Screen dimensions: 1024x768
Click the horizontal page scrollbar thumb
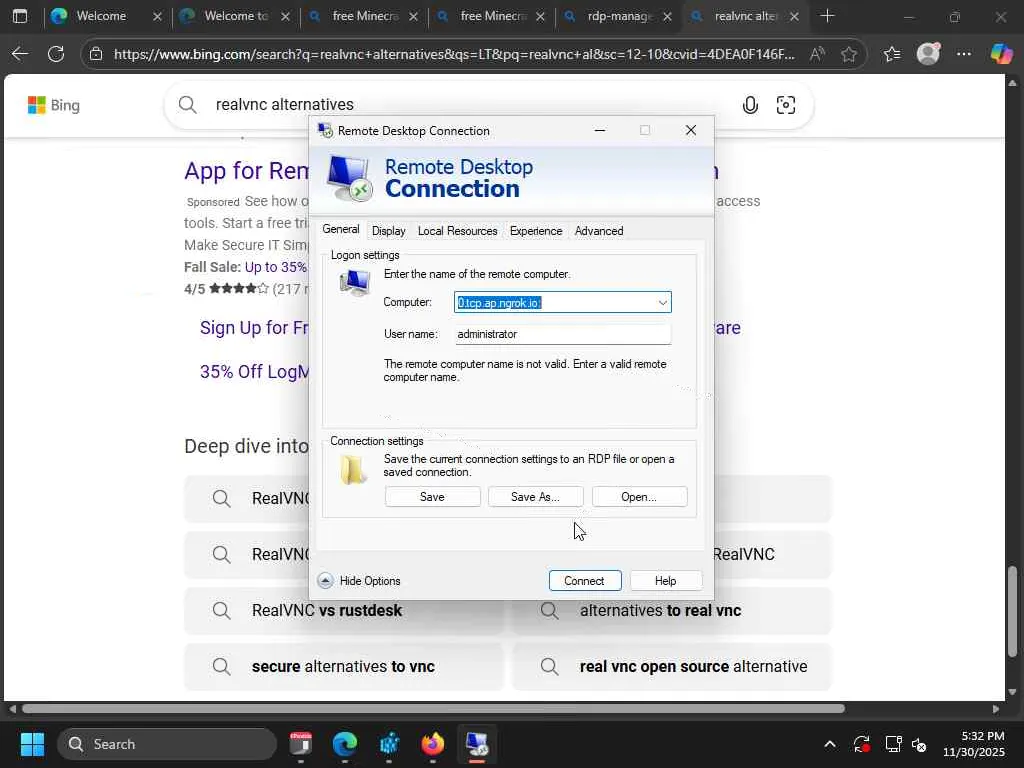coord(433,709)
